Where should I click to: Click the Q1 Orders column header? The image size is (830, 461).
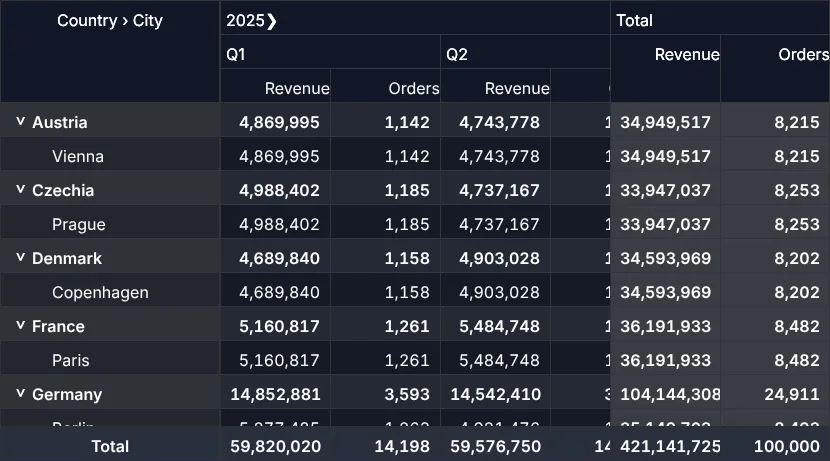pyautogui.click(x=385, y=88)
